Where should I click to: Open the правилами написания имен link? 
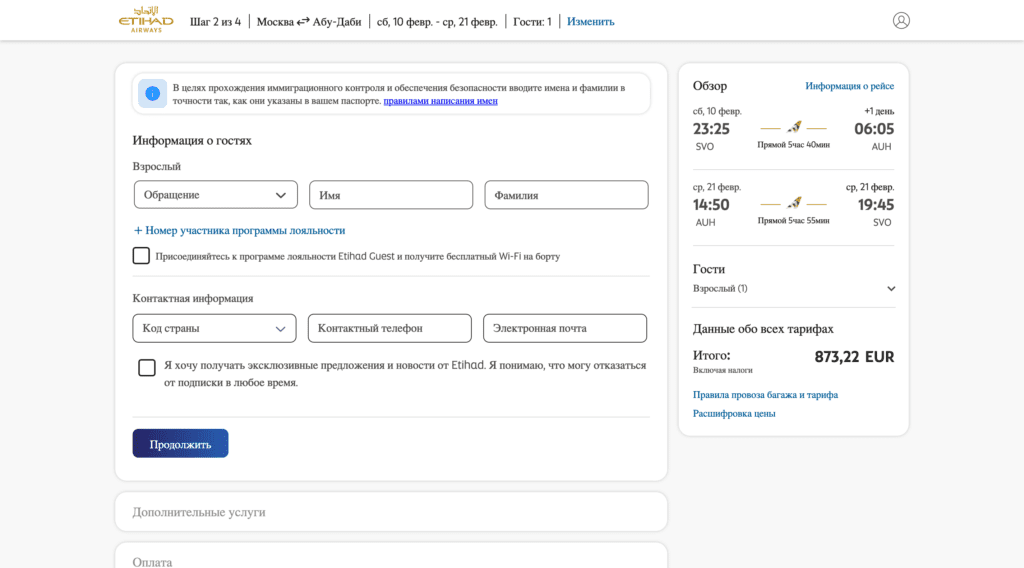[441, 101]
